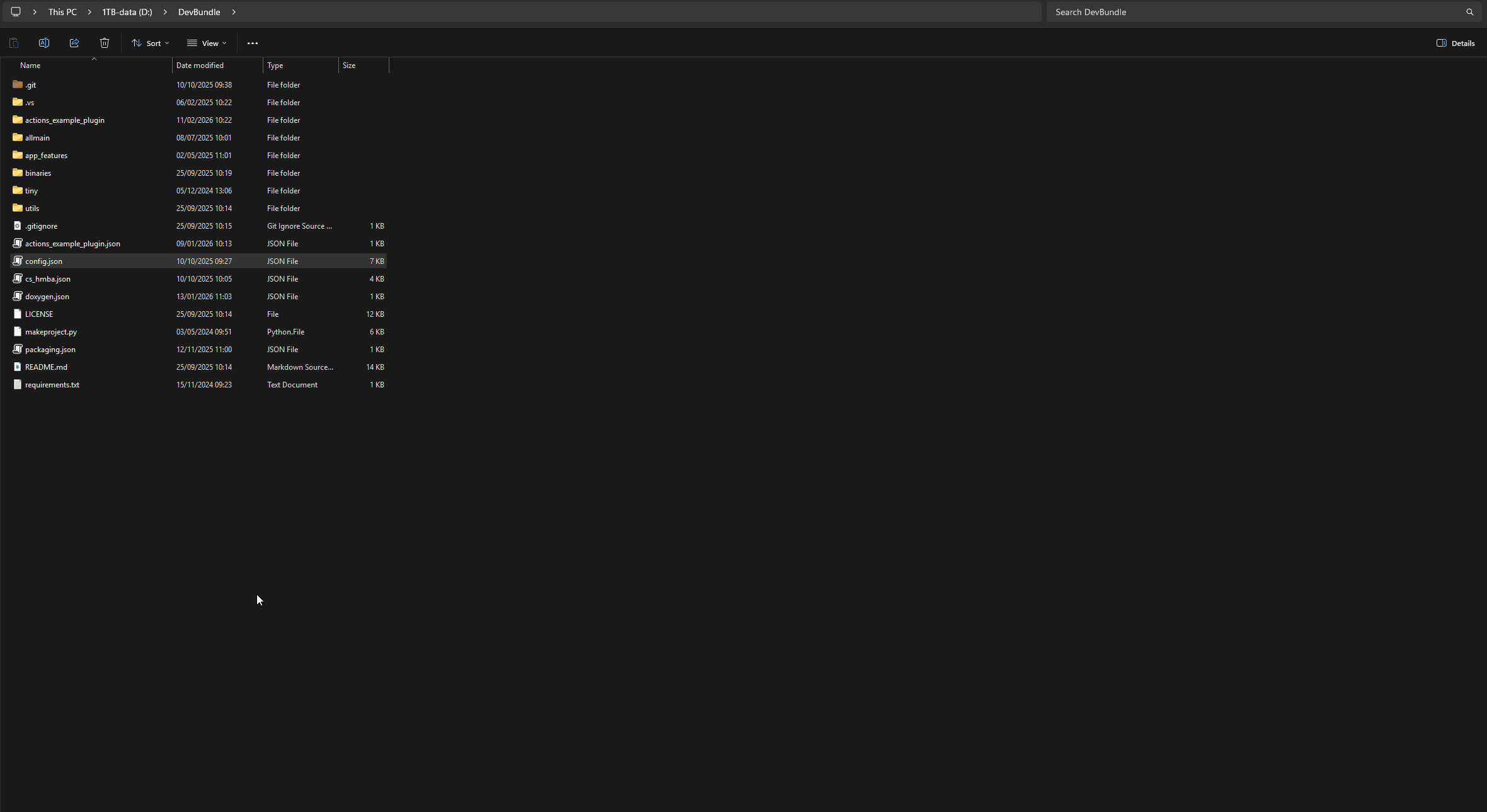Screen dimensions: 1487x812
Task: Click the .git folder icon
Action: pyautogui.click(x=18, y=84)
